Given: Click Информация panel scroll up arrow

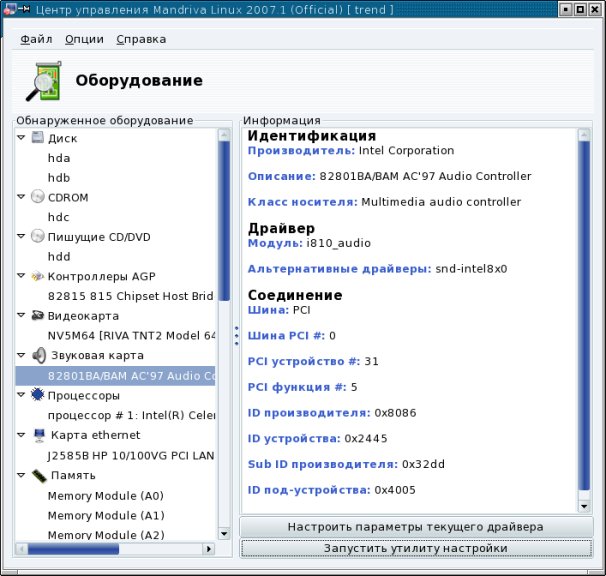Looking at the screenshot, I should (x=584, y=135).
